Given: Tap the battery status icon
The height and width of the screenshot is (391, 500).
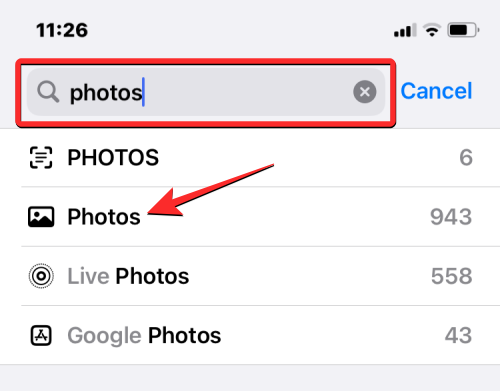Looking at the screenshot, I should pos(463,30).
